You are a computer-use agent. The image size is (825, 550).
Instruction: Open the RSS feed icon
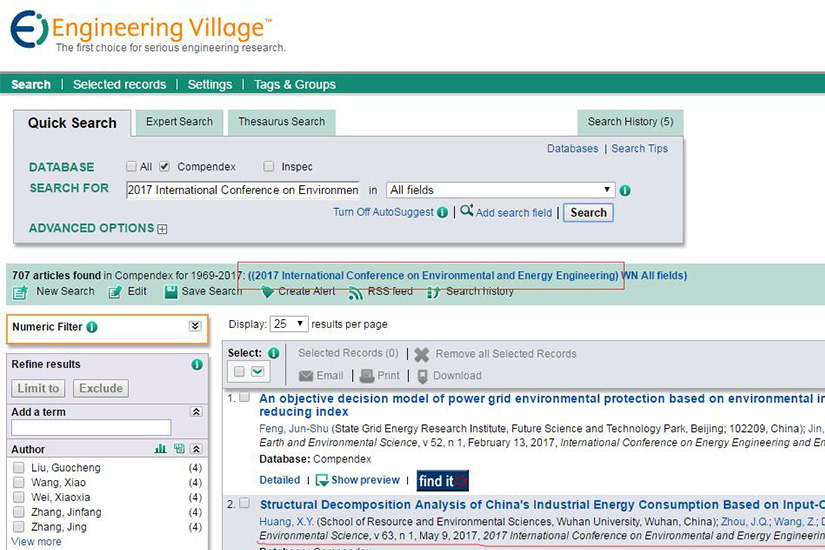(356, 292)
